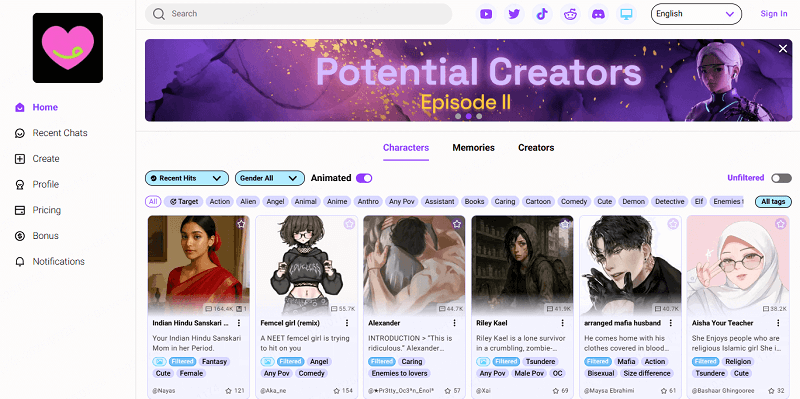Viewport: 800px width, 399px height.
Task: Favorite the Aisha Your Teacher card star
Action: click(x=781, y=223)
